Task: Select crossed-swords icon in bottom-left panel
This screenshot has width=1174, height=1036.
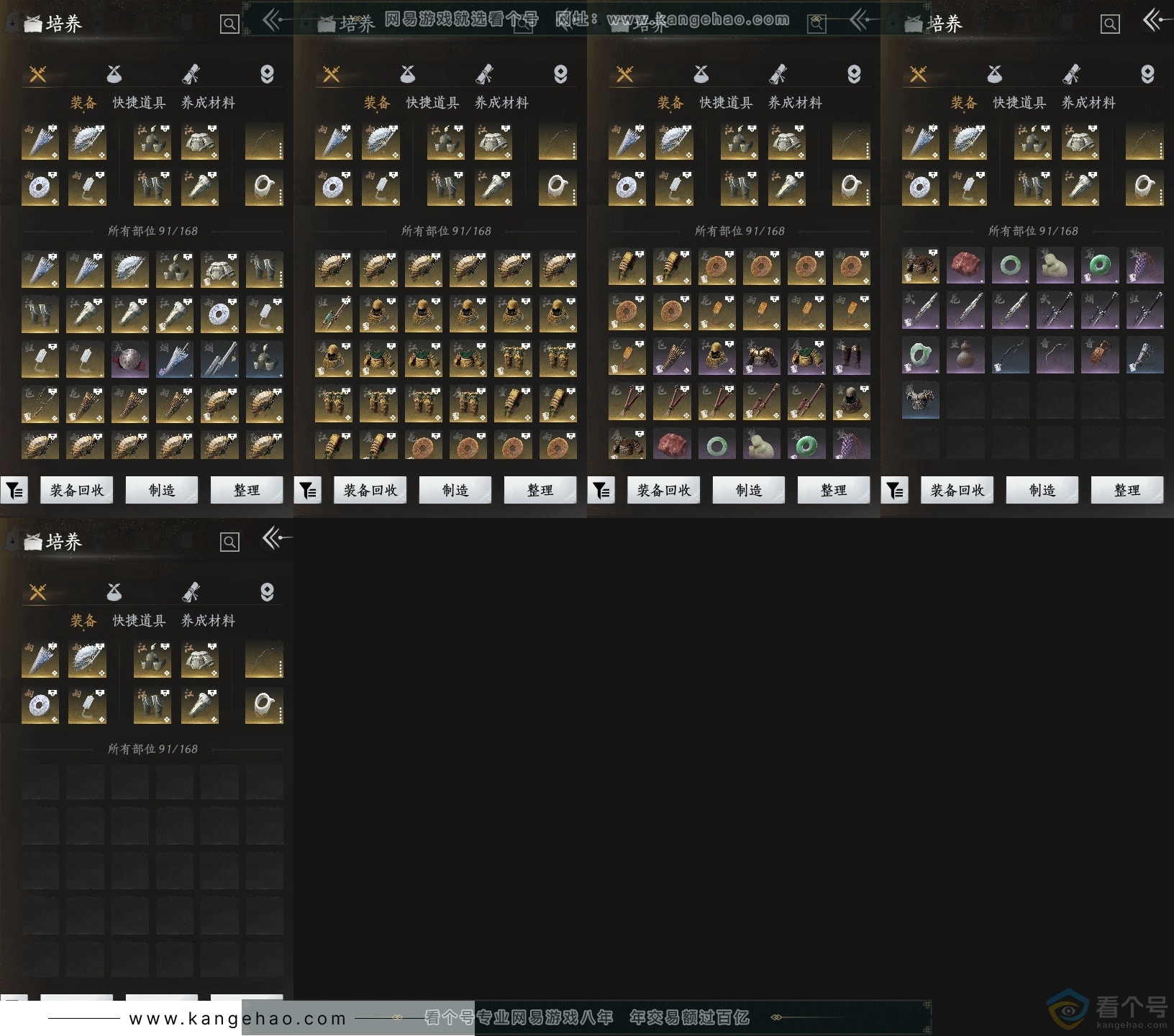Action: [x=38, y=592]
